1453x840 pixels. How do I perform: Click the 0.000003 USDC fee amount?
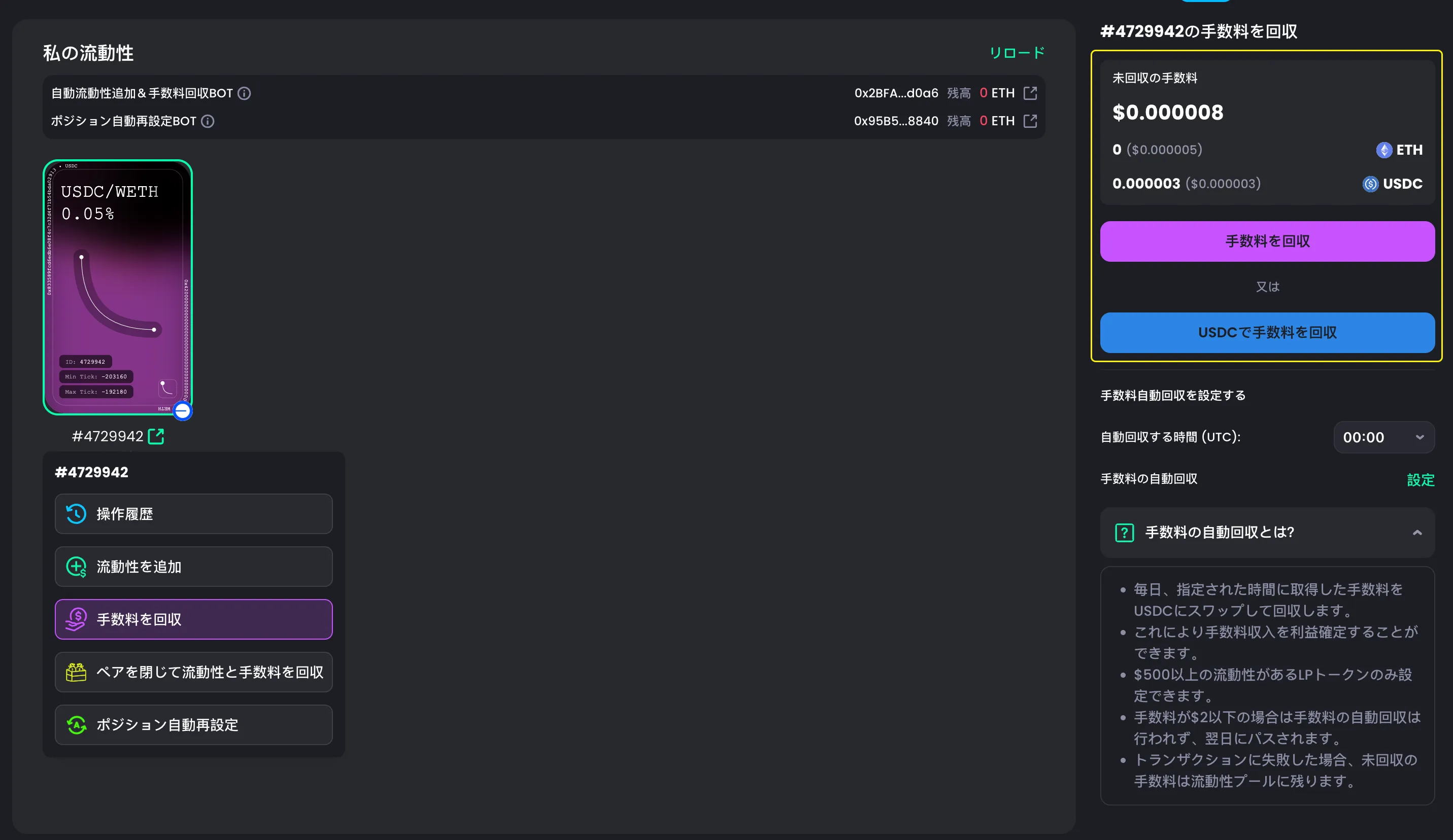[x=1146, y=184]
